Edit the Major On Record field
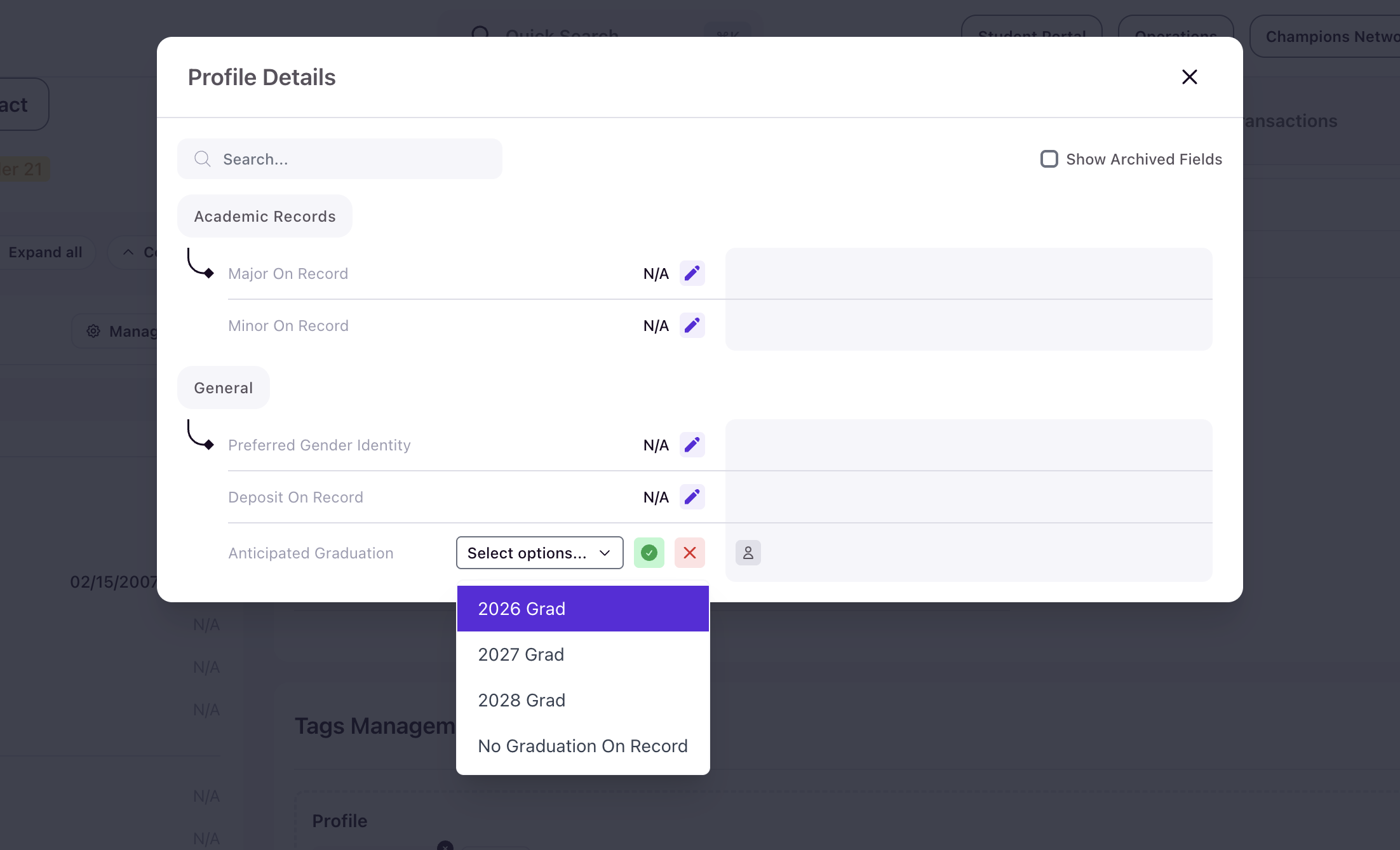1400x850 pixels. coord(692,273)
